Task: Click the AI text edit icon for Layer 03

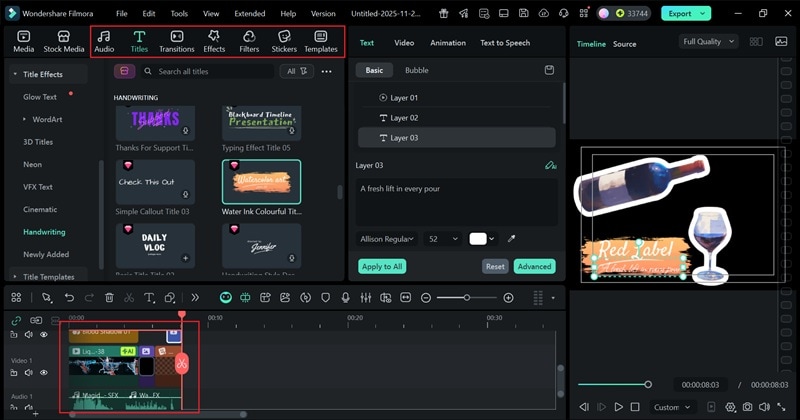Action: [551, 165]
